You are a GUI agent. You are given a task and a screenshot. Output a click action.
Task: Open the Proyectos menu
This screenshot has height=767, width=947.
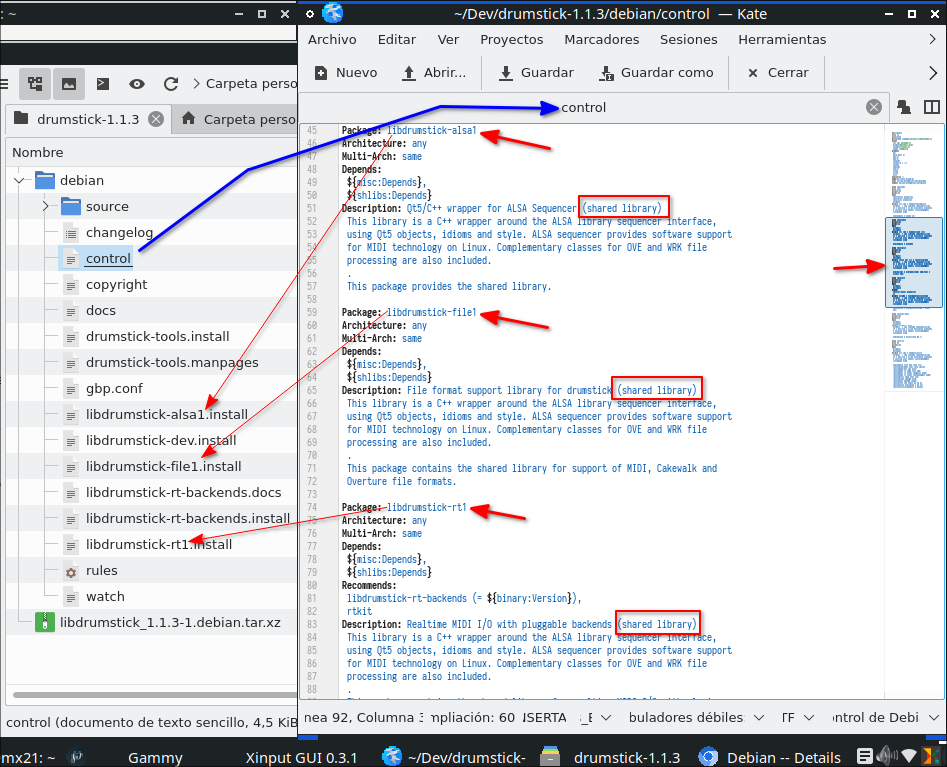coord(512,39)
